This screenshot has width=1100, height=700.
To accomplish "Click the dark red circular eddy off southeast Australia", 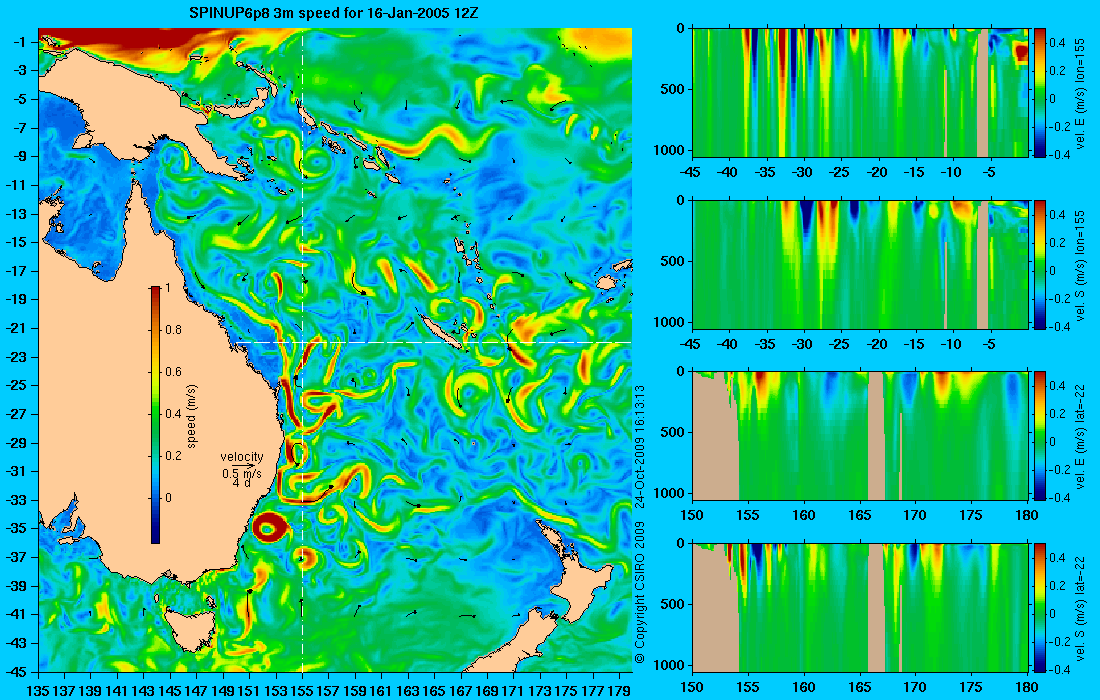I will click(271, 527).
